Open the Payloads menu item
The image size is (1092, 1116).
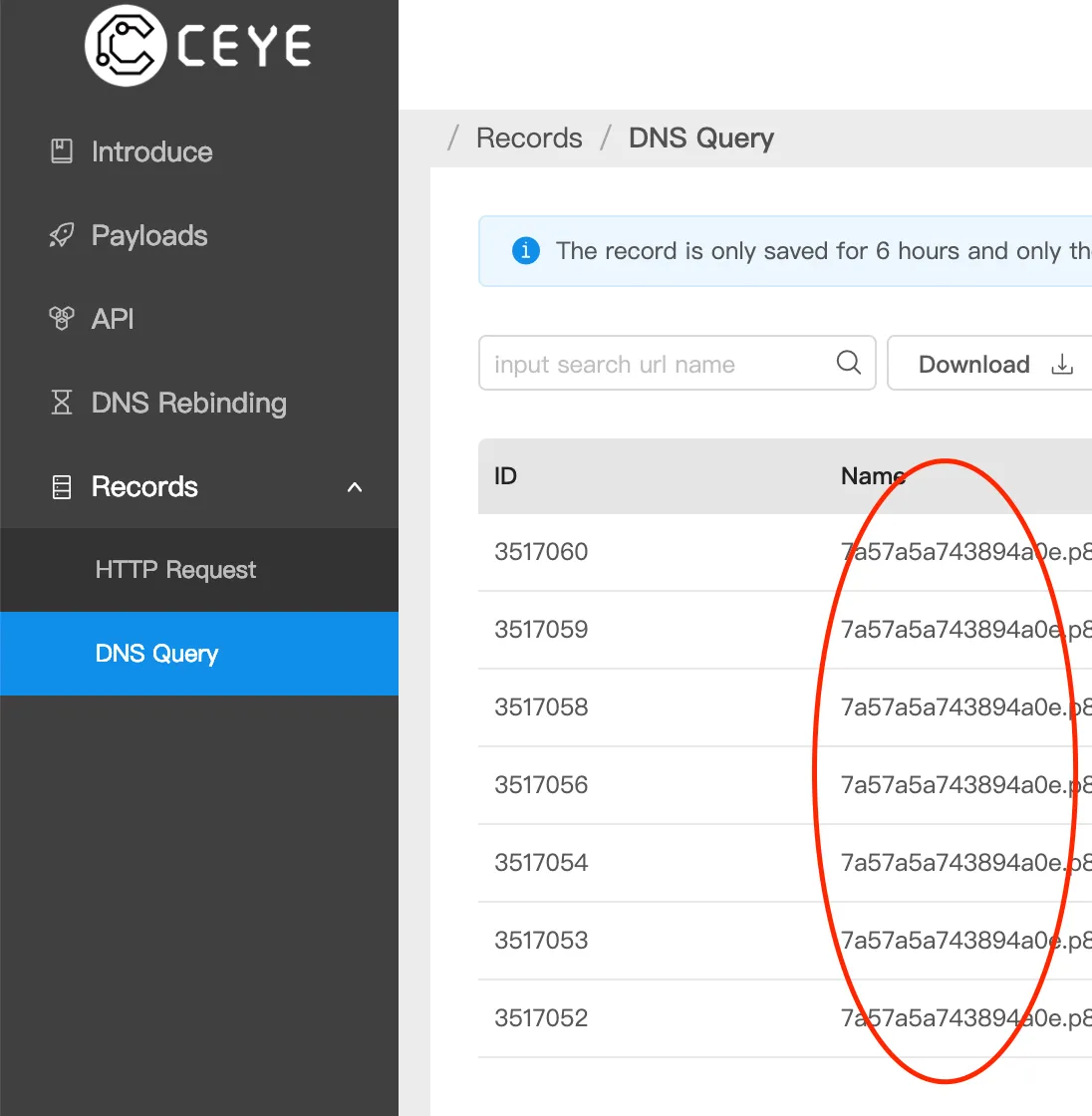pyautogui.click(x=149, y=235)
